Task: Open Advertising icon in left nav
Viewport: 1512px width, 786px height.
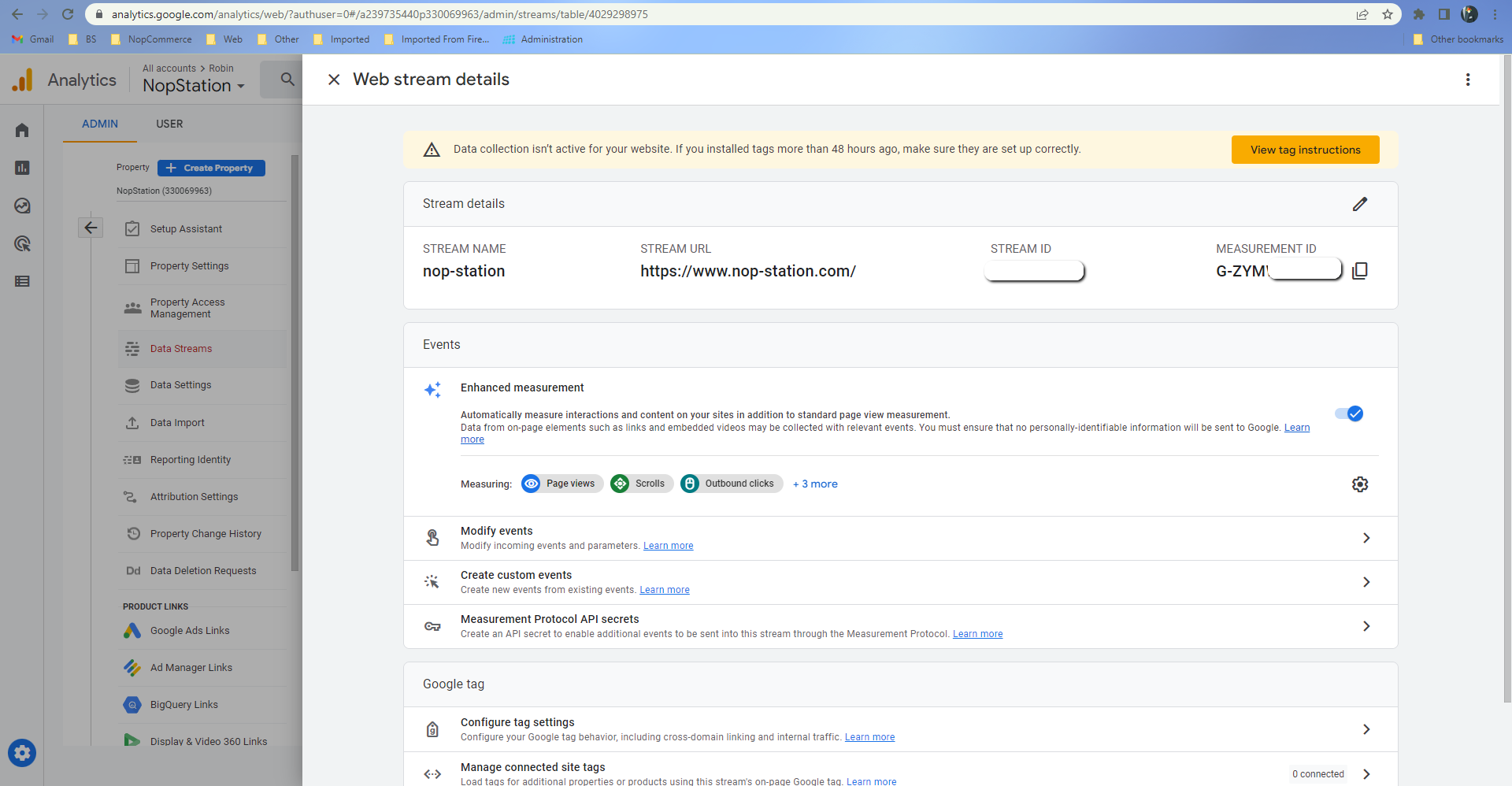Action: tap(22, 243)
